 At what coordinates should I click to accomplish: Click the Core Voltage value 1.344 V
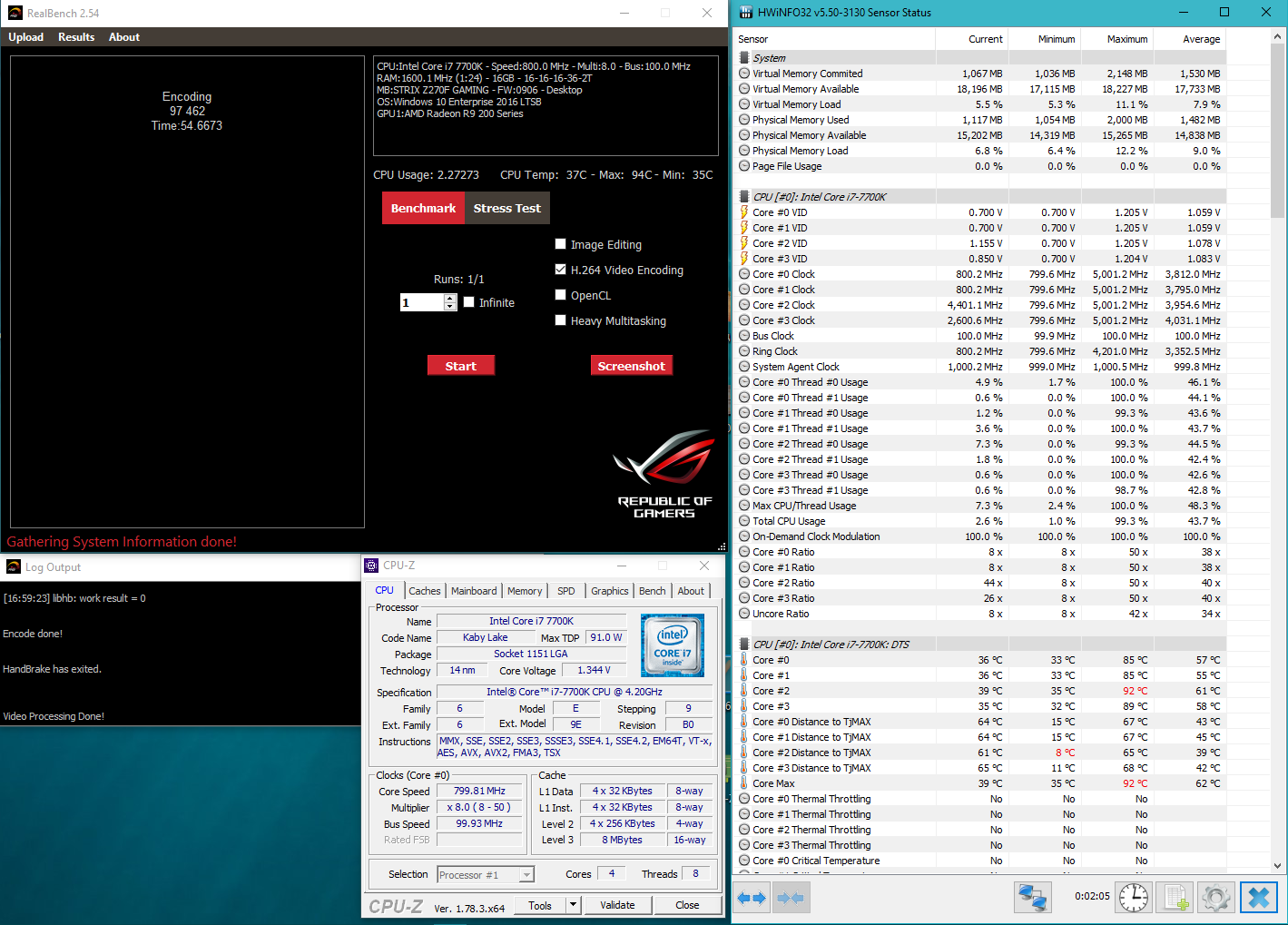[x=594, y=670]
